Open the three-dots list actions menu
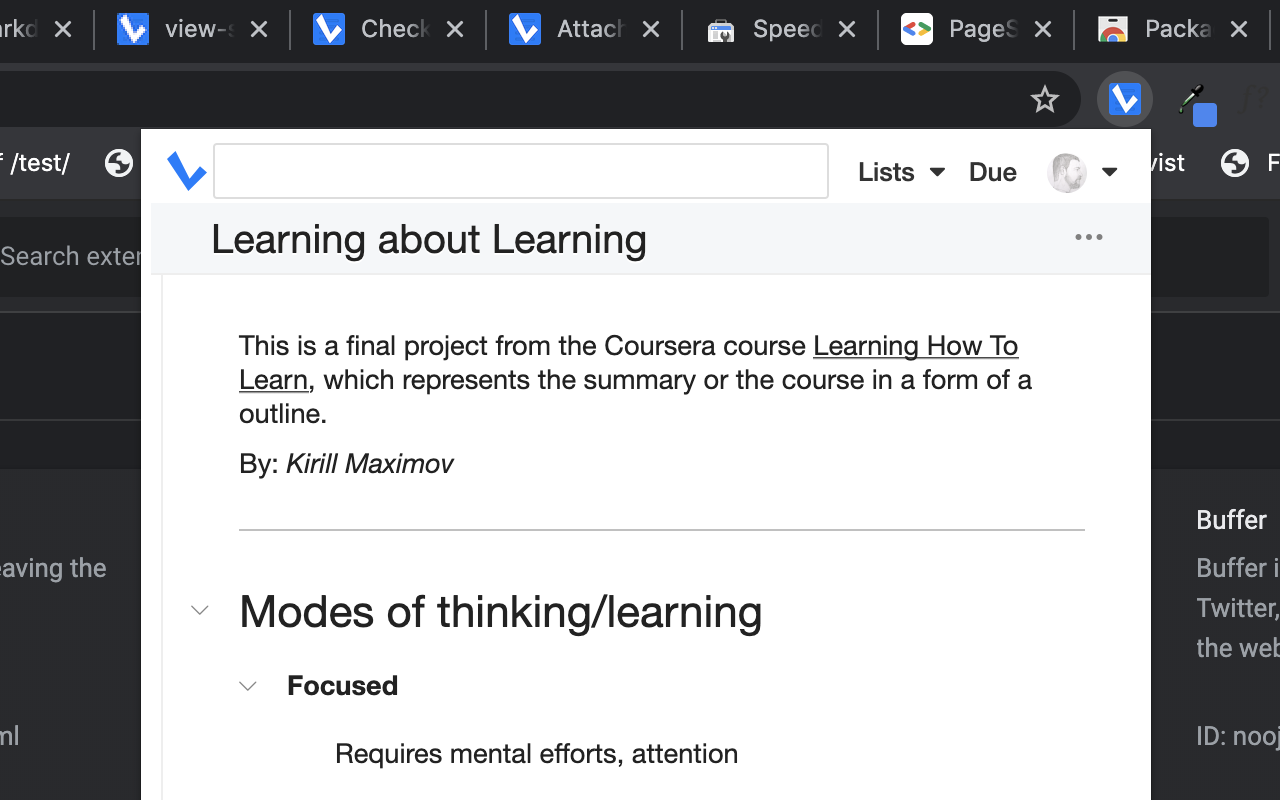The height and width of the screenshot is (800, 1280). (x=1088, y=238)
